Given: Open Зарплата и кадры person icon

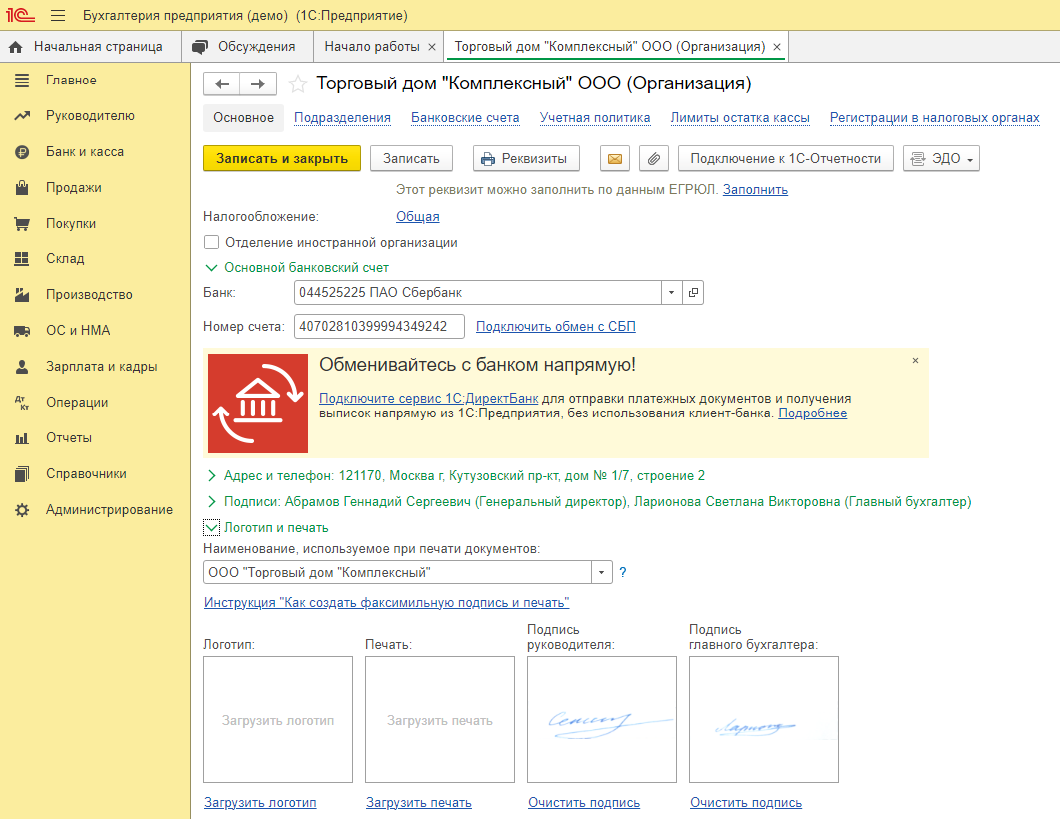Looking at the screenshot, I should click(22, 366).
